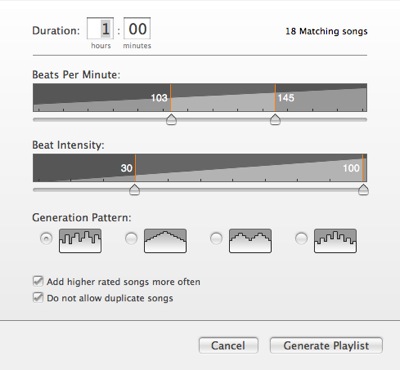Select the stepped rise-and-fall pattern icon

click(x=335, y=241)
